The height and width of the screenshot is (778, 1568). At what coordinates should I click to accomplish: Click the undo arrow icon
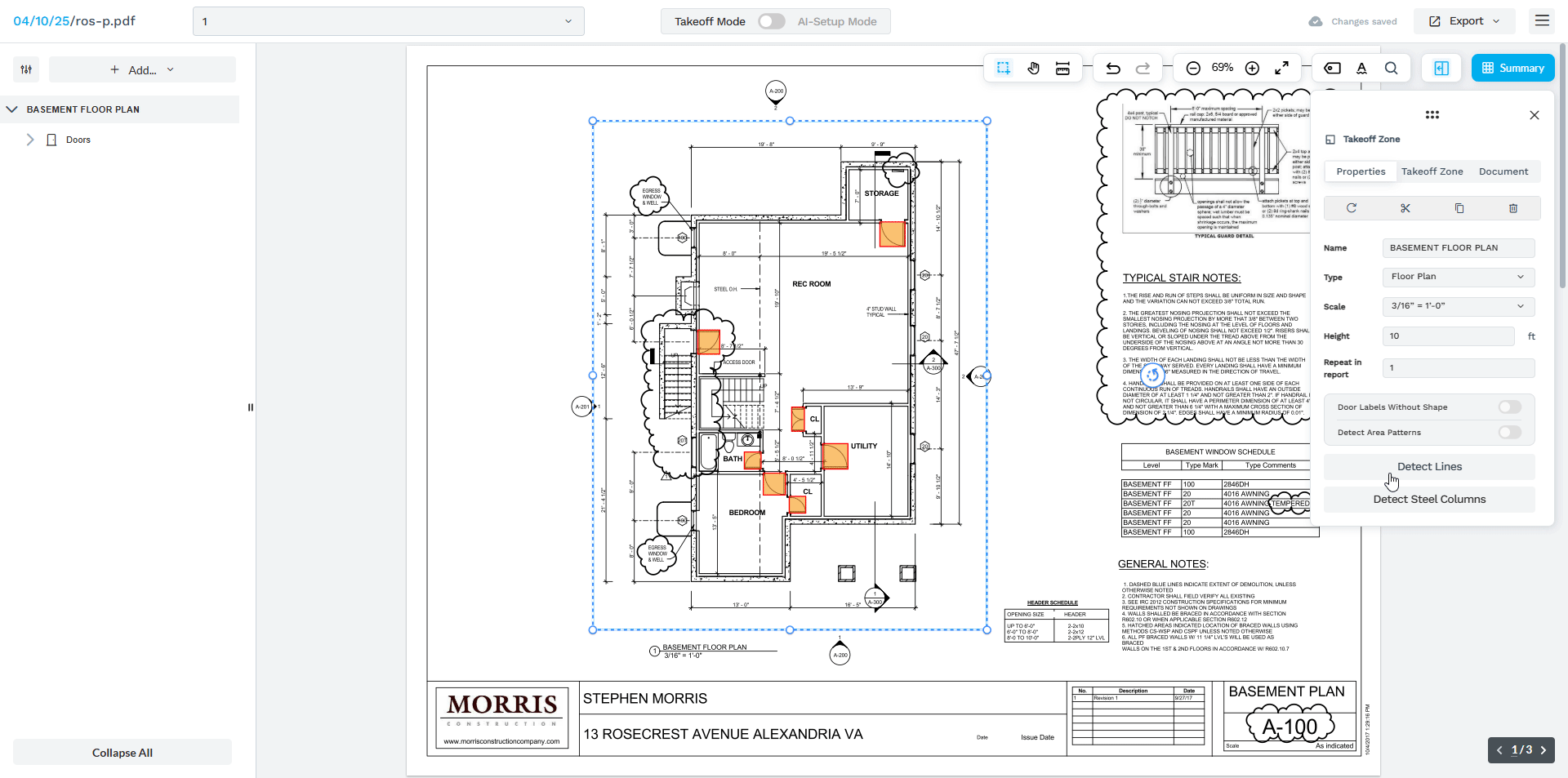pyautogui.click(x=1112, y=69)
